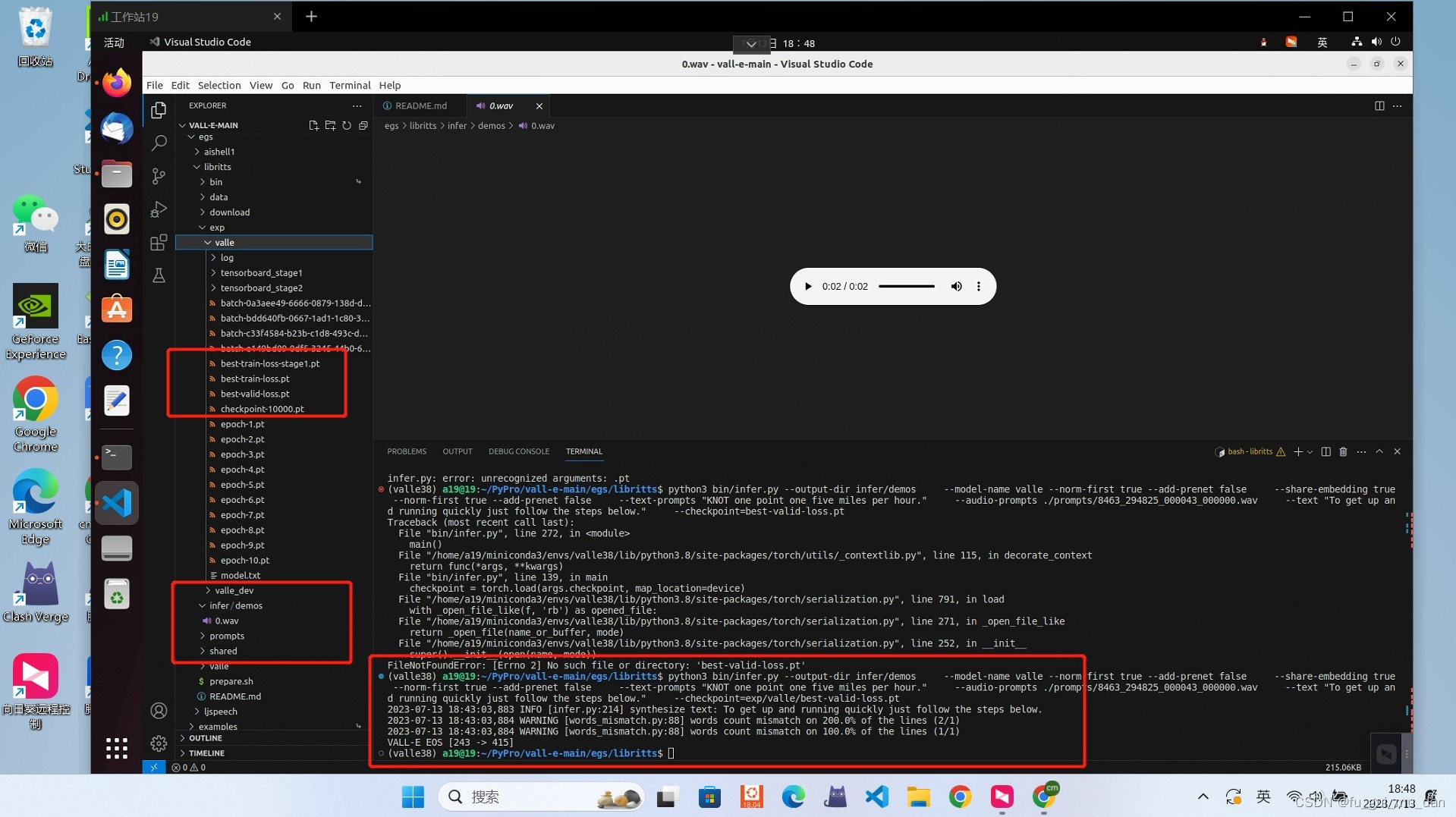Kill the terminal with trash icon
The image size is (1456, 817).
pos(1343,452)
